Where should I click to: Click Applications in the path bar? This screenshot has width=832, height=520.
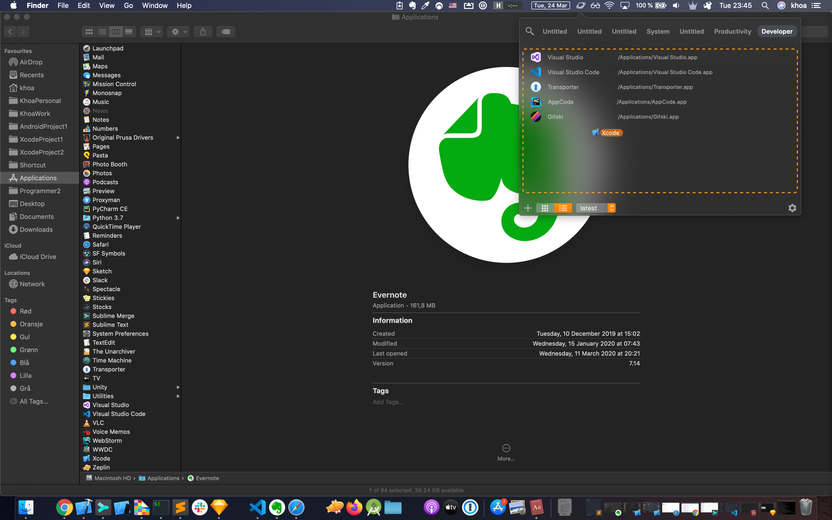point(159,478)
